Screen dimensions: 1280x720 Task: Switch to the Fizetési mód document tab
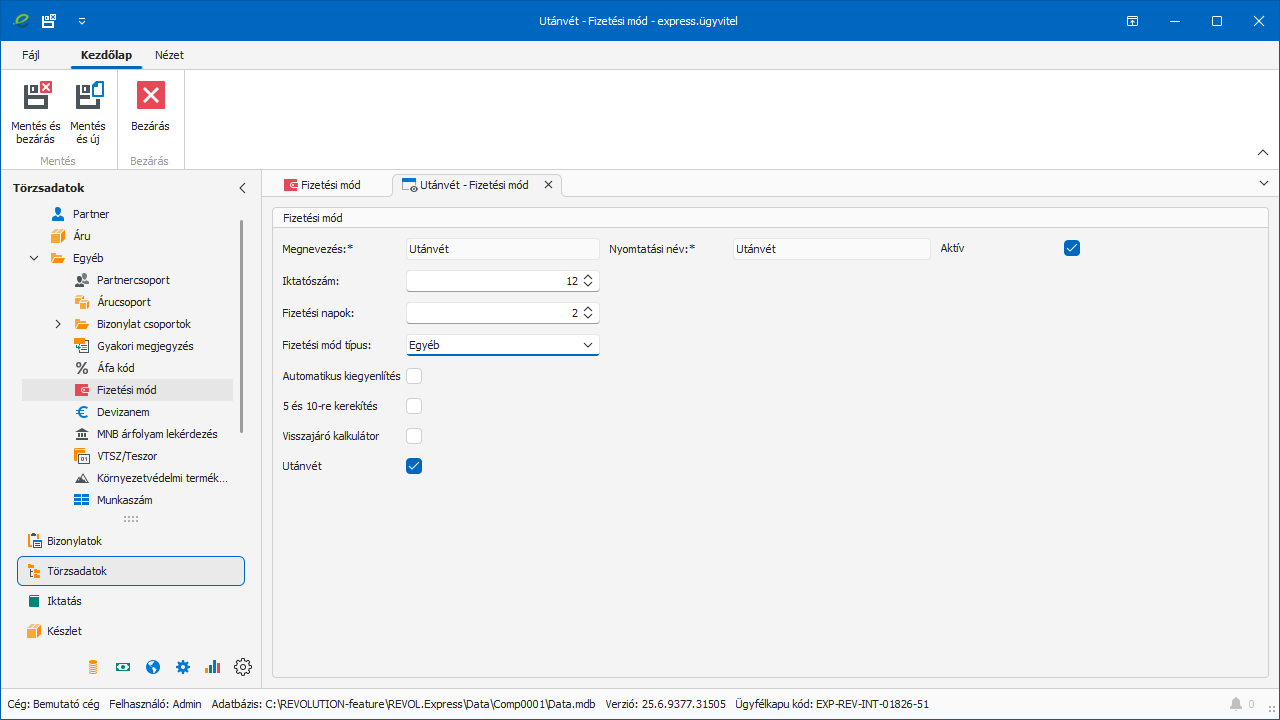323,185
